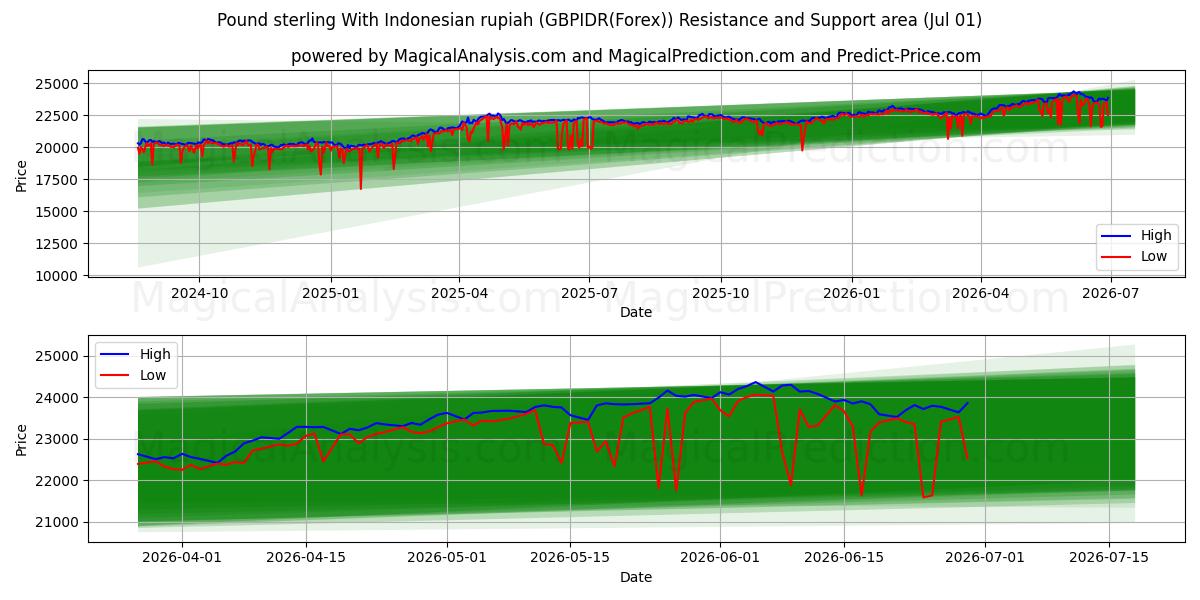Viewport: 1200px width, 600px height.
Task: Click the 2026-07-15 date tick
Action: [x=1107, y=557]
